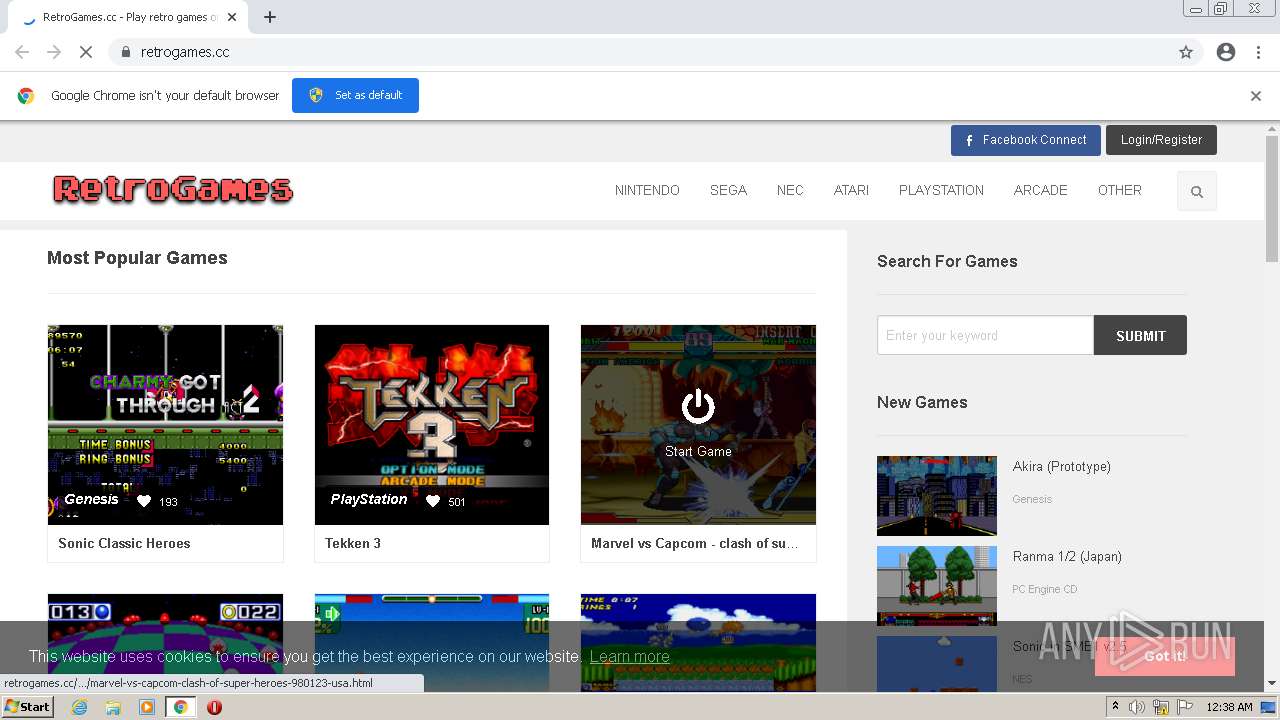Click the PlayStation tag on Tekken card
Image resolution: width=1280 pixels, height=720 pixels.
coord(369,499)
